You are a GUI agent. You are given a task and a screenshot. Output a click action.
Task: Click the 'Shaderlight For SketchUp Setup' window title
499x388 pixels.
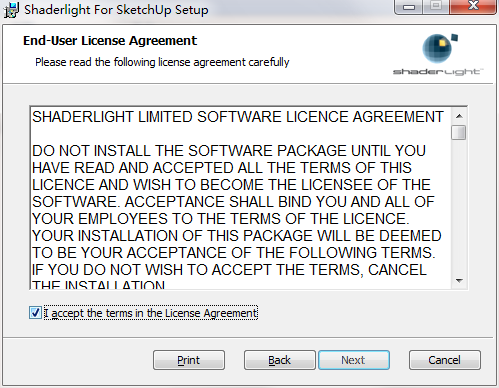click(116, 10)
